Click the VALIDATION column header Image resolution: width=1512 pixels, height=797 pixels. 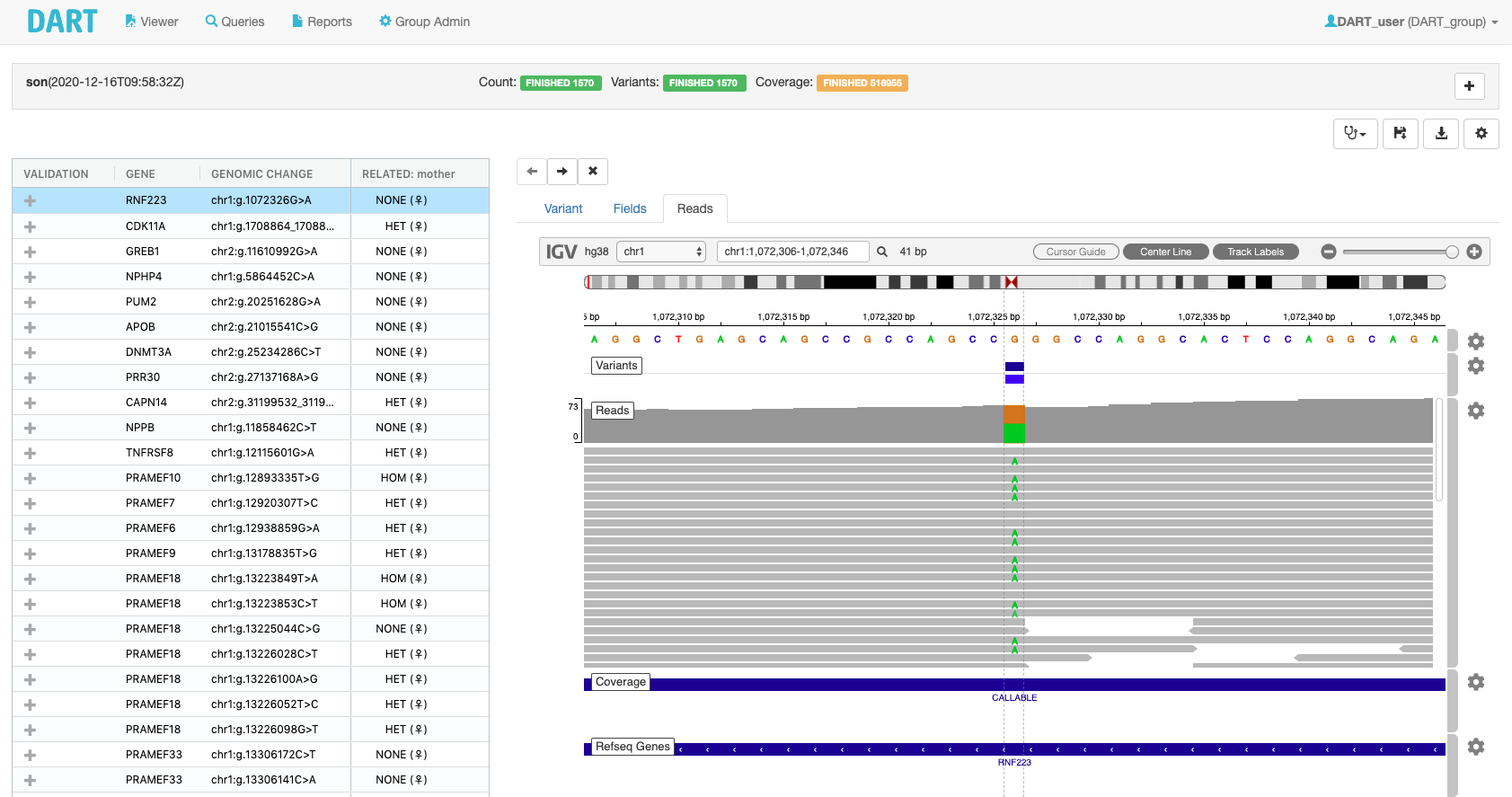(x=56, y=174)
